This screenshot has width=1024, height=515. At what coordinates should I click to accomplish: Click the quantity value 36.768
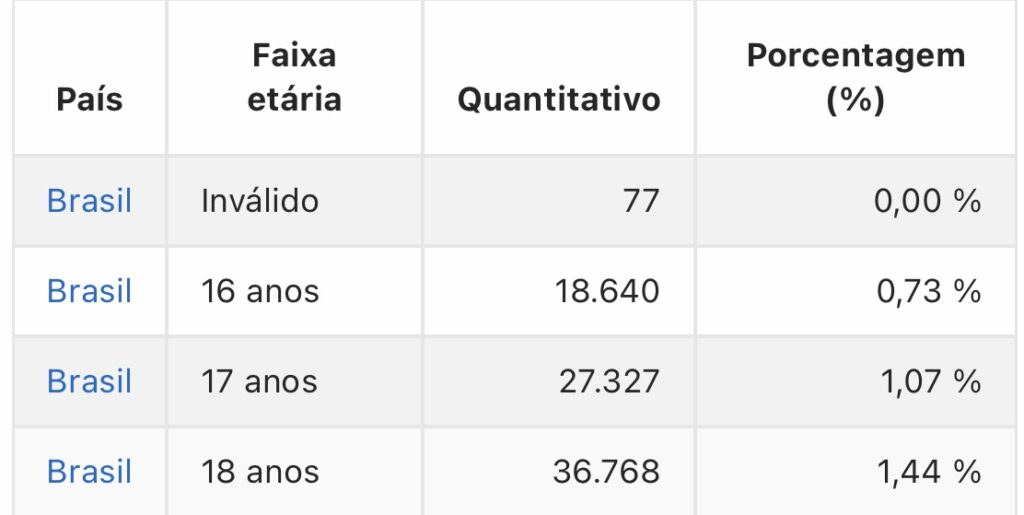click(x=606, y=471)
